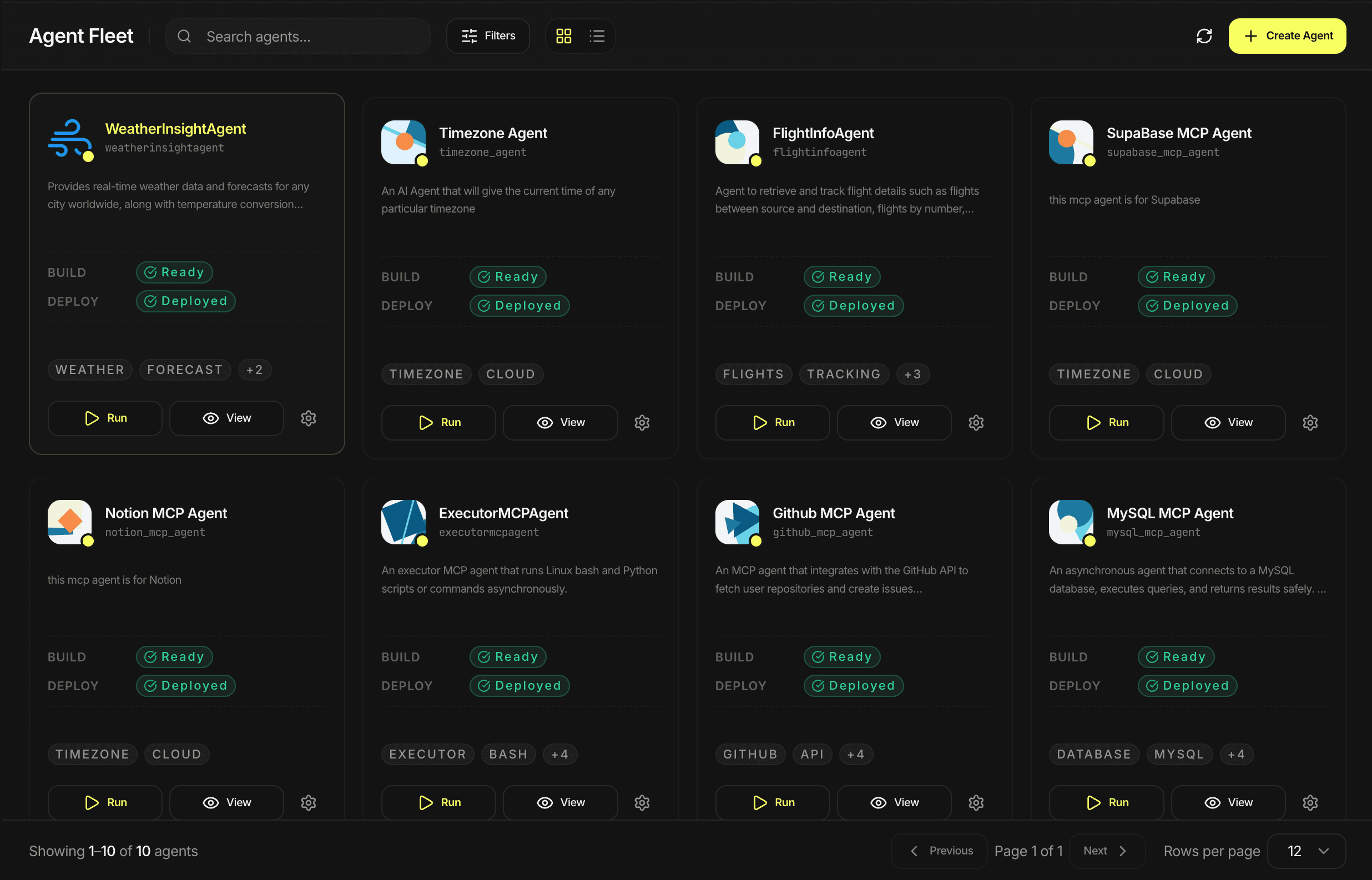
Task: Open SupaBase MCP Agent settings gear
Action: tap(1310, 423)
